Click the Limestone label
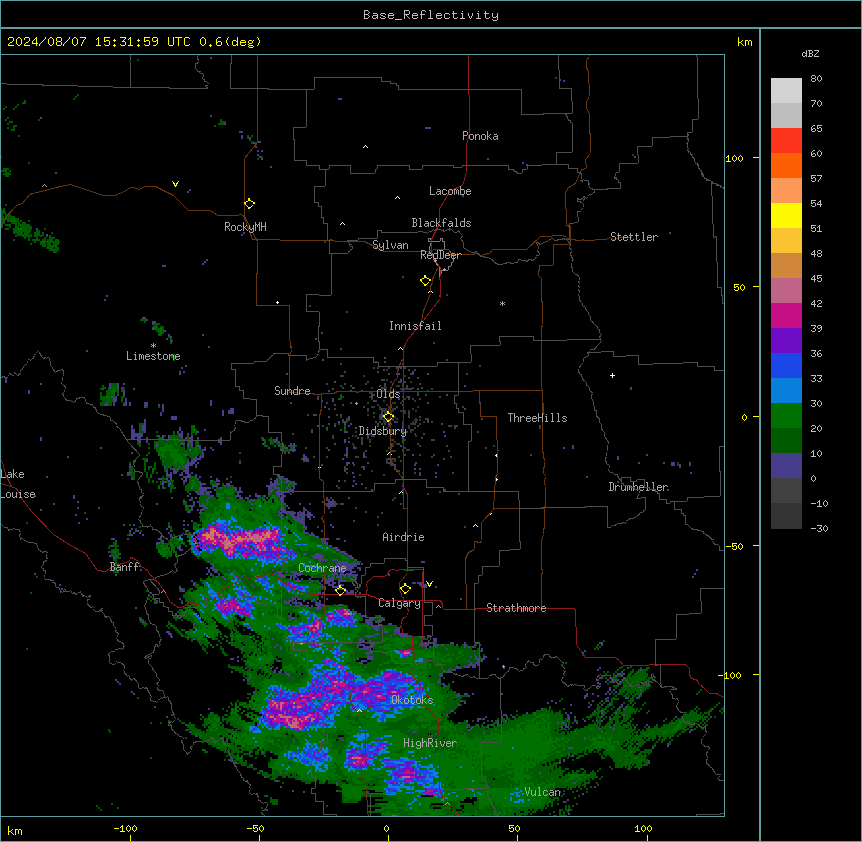 click(x=153, y=356)
